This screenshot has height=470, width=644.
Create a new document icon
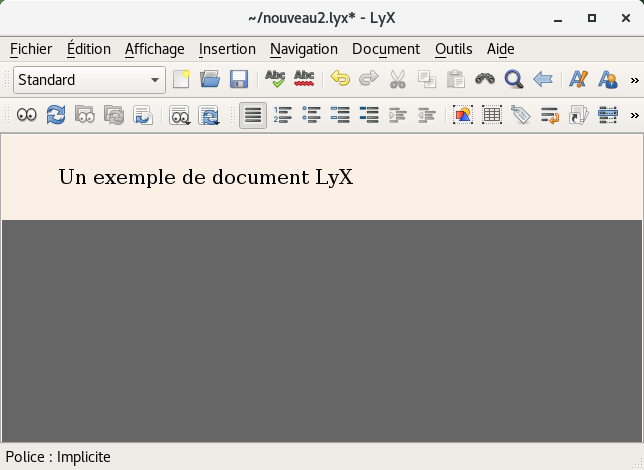pyautogui.click(x=181, y=79)
